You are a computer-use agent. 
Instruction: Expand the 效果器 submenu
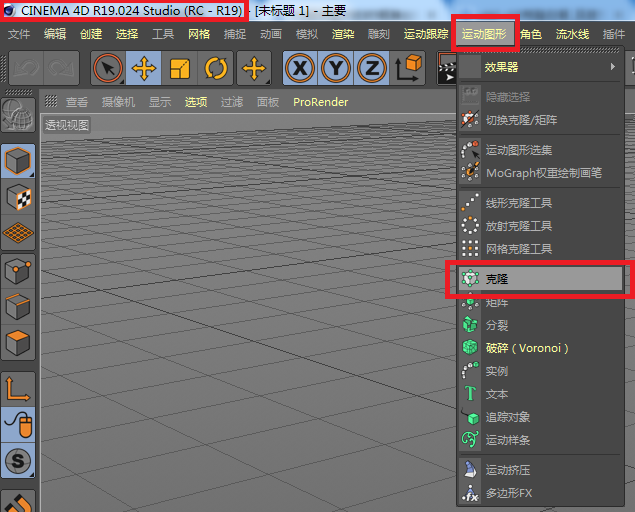540,67
